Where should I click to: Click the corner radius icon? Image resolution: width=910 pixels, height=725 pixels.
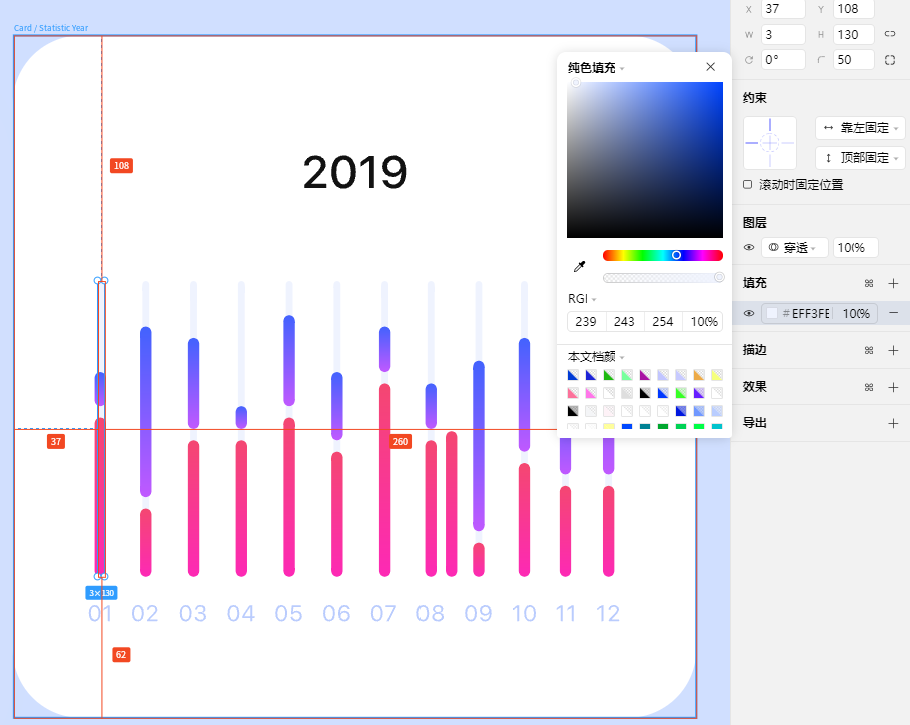pos(821,60)
